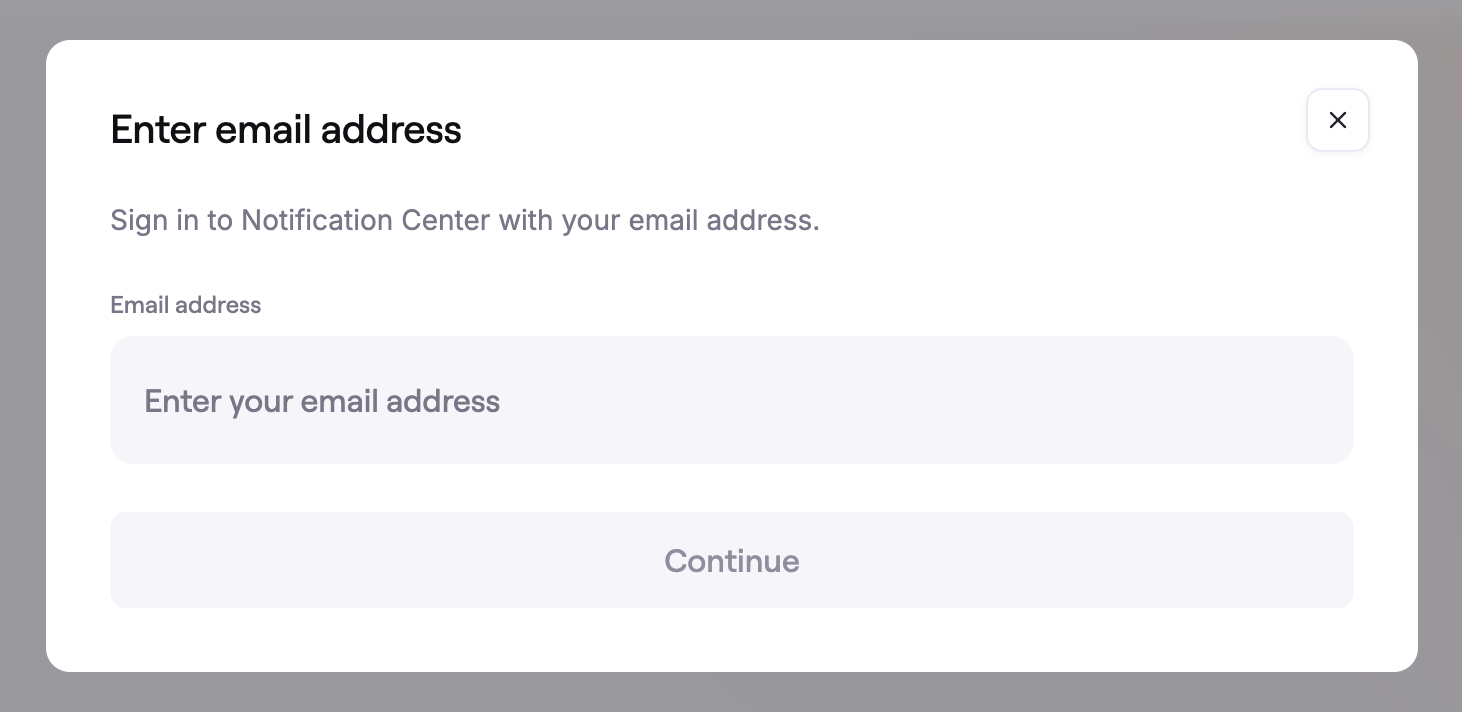Click the small label above the email field
This screenshot has width=1462, height=712.
tap(185, 305)
